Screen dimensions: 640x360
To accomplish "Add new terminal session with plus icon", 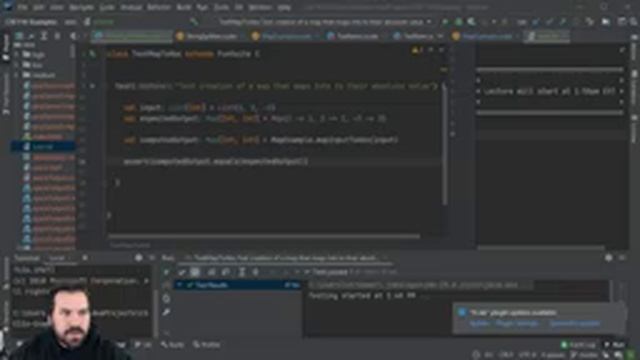I will click(85, 258).
